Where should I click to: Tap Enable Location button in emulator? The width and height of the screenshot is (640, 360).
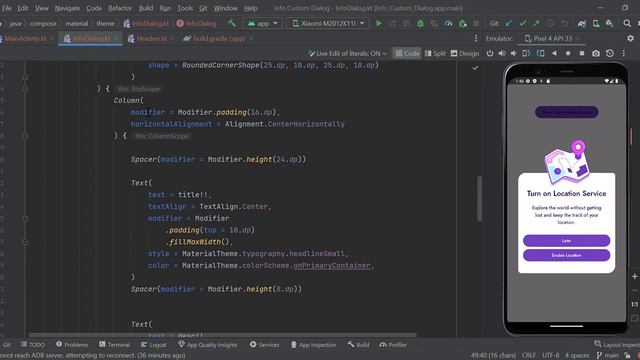click(566, 255)
